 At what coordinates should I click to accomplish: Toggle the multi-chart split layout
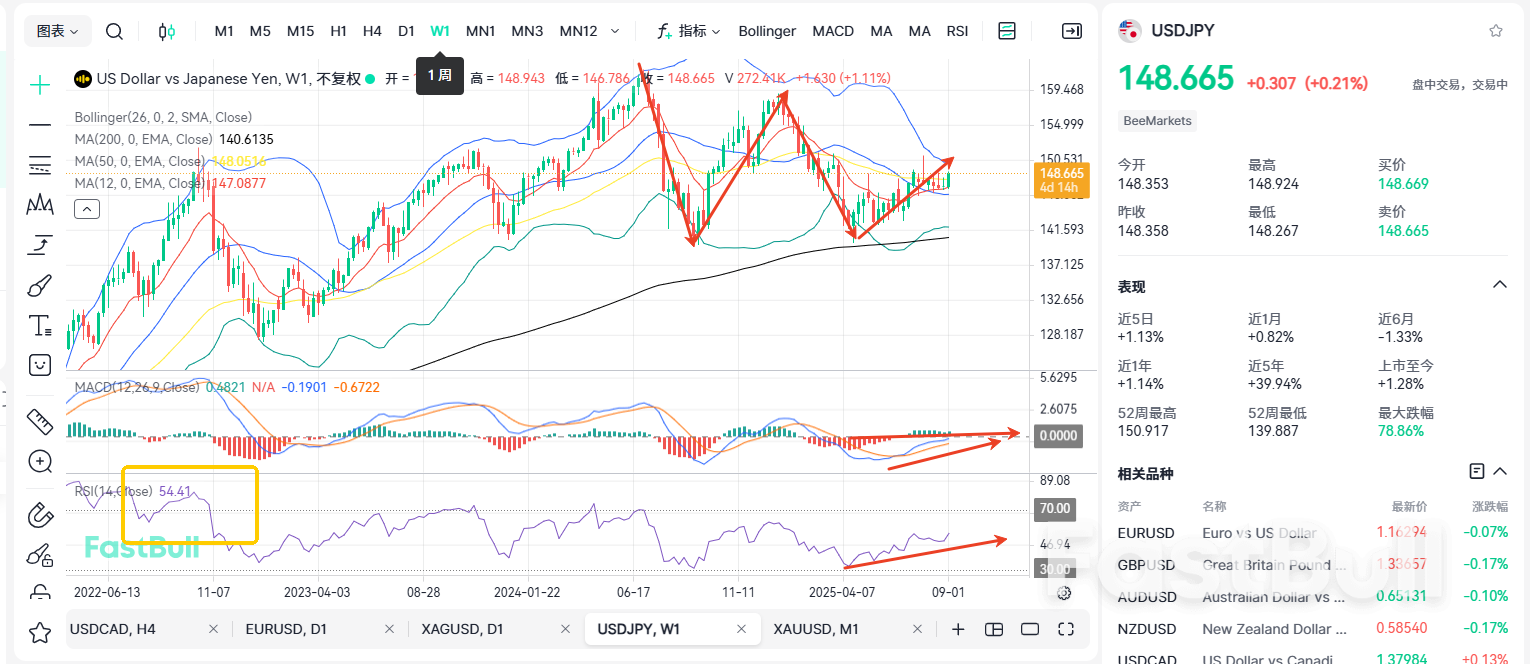tap(993, 628)
